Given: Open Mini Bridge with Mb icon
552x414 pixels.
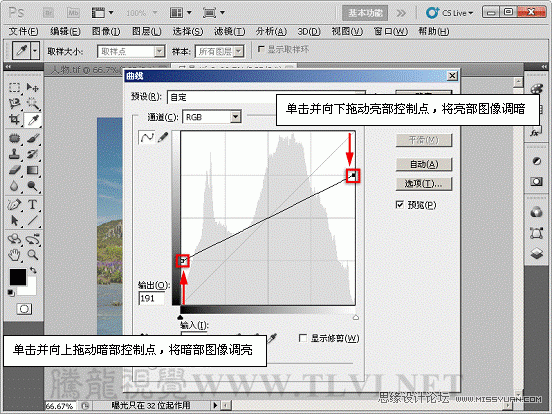Looking at the screenshot, I should click(73, 13).
